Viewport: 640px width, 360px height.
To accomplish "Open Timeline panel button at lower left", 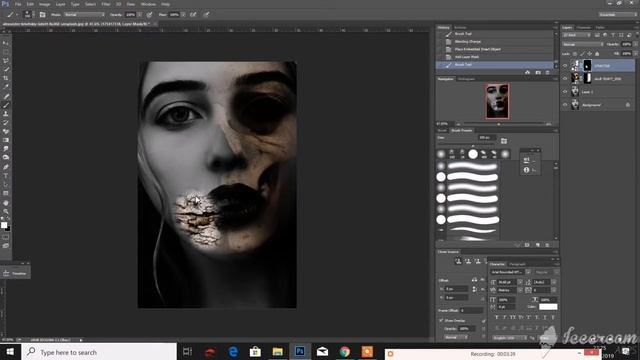I will pyautogui.click(x=15, y=273).
